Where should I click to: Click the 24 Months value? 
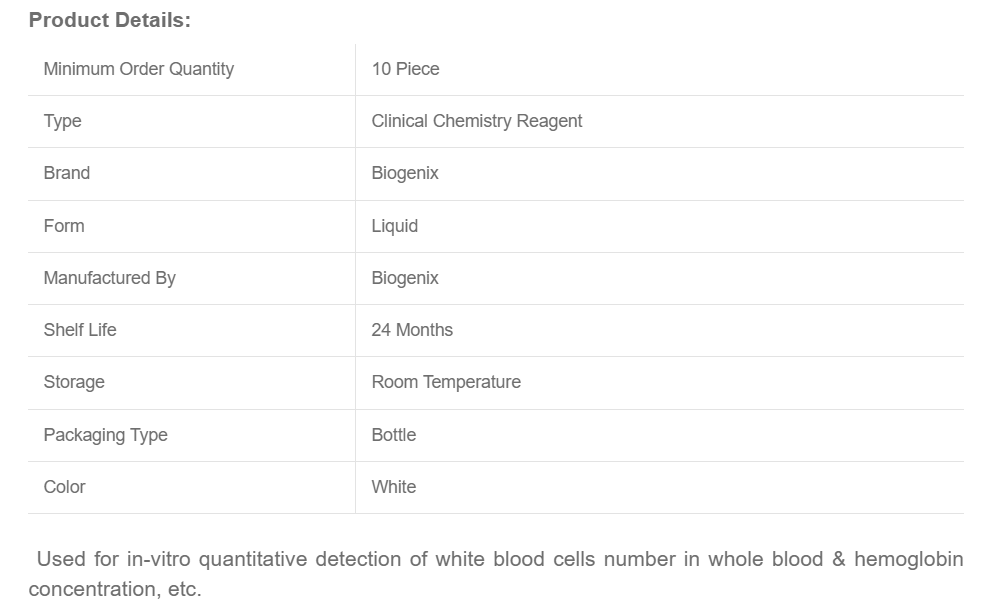click(x=412, y=330)
